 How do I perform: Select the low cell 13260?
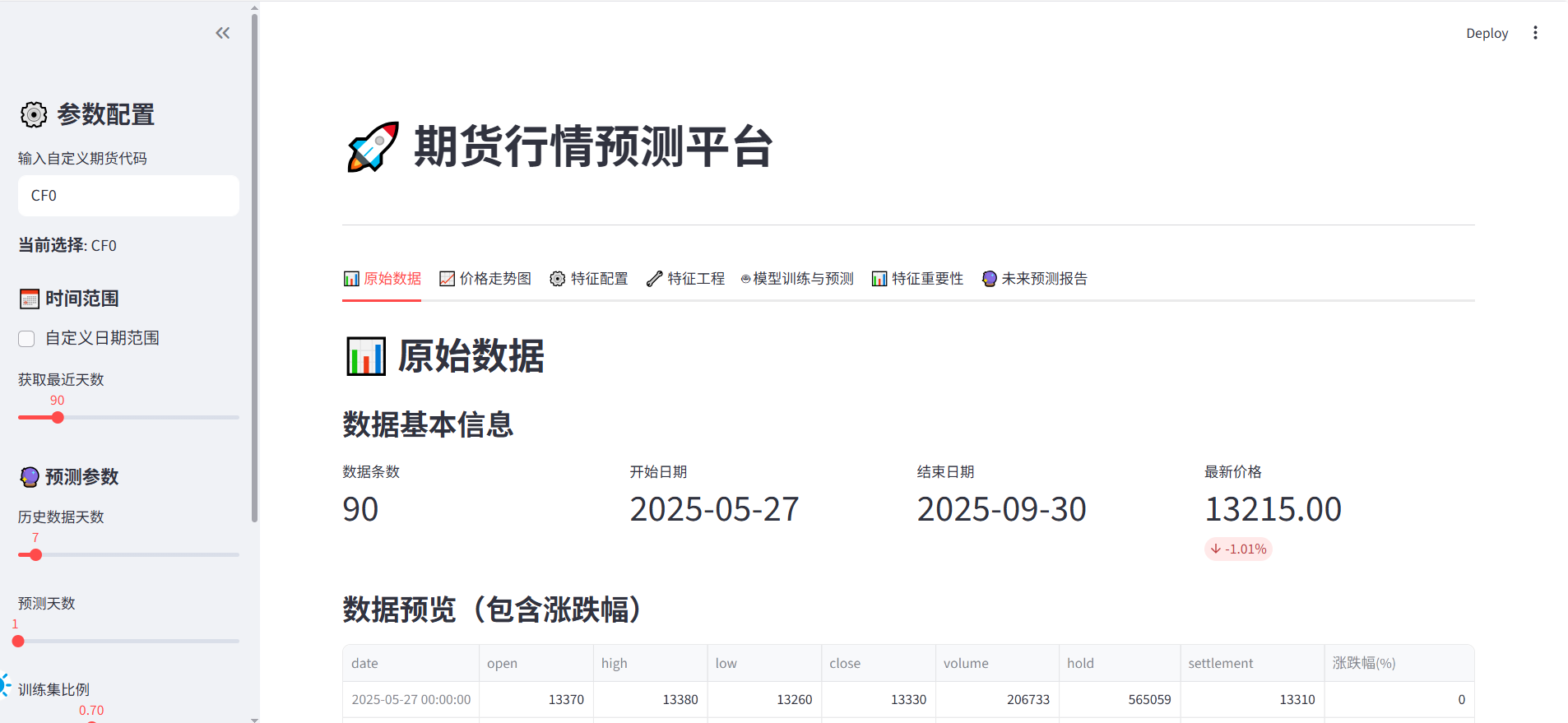pos(764,700)
